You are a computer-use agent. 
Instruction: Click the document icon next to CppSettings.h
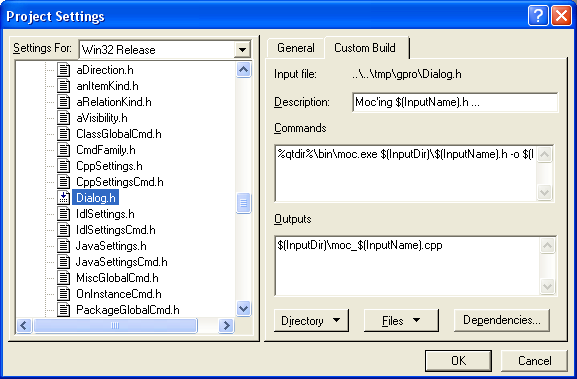[x=63, y=166]
